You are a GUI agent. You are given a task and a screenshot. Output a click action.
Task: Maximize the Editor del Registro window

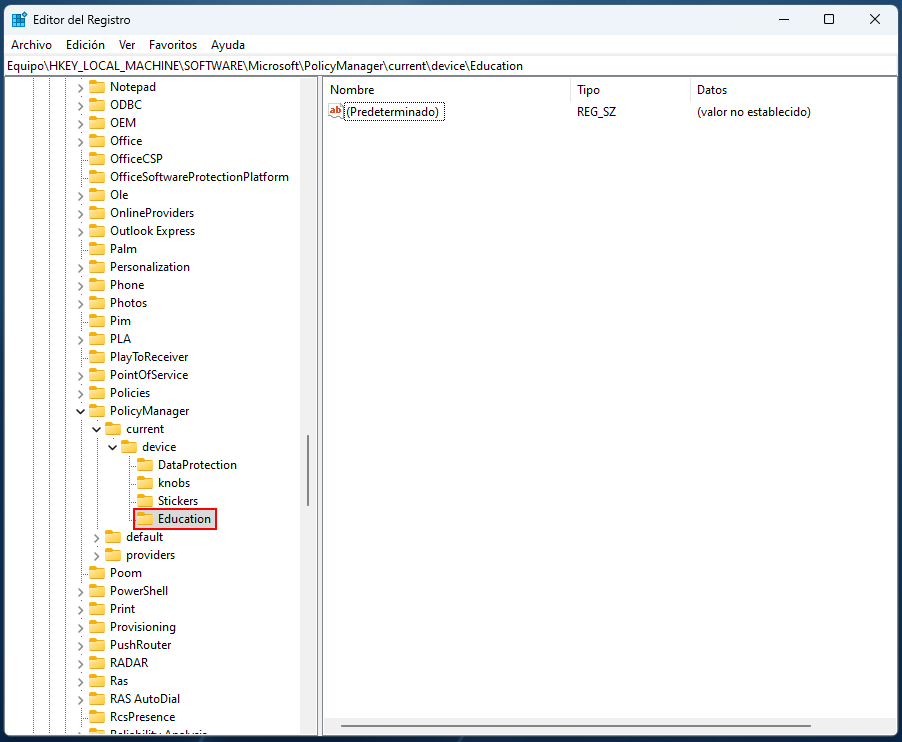829,20
